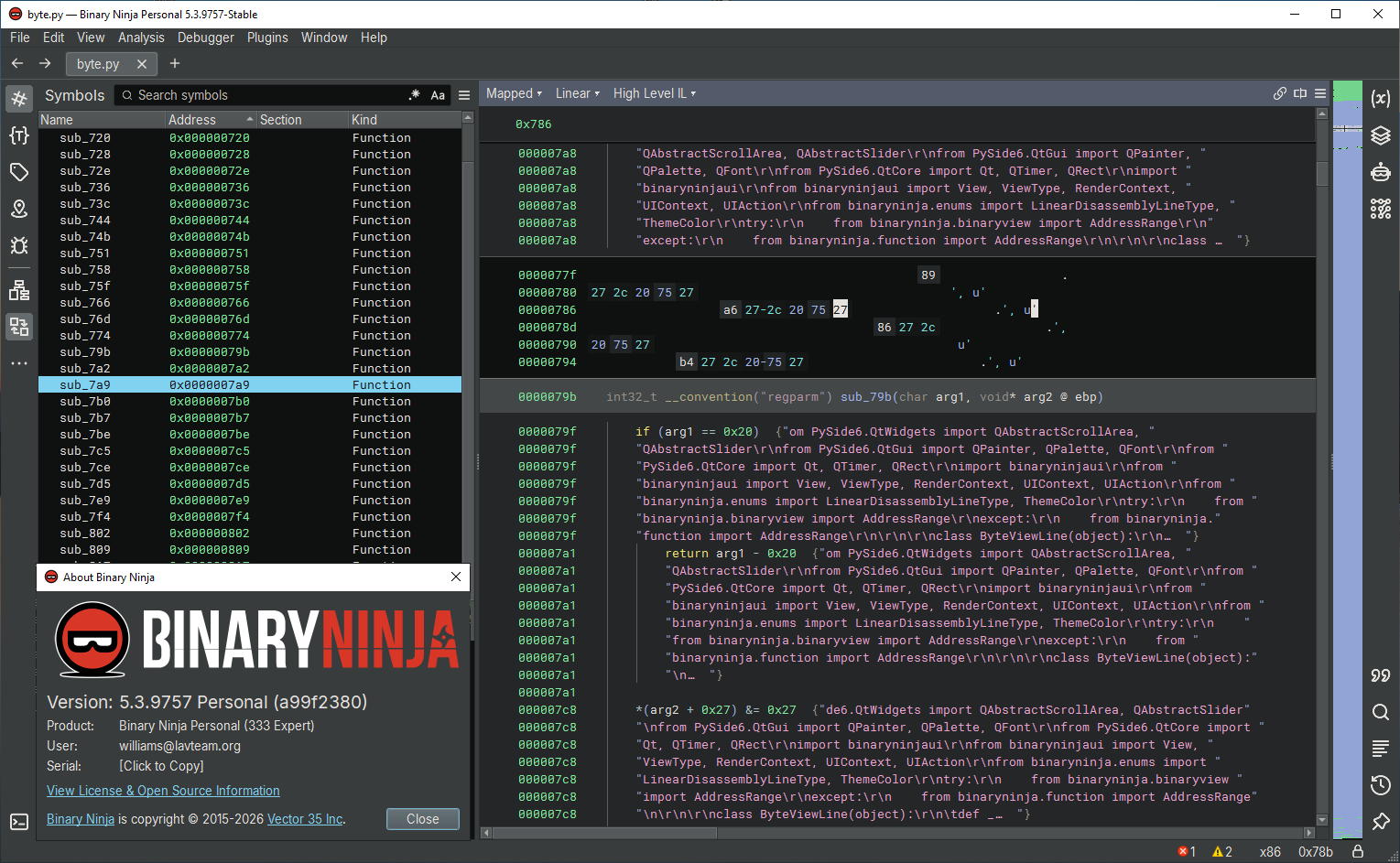Sort symbols by Name column header
This screenshot has width=1400, height=863.
(101, 120)
